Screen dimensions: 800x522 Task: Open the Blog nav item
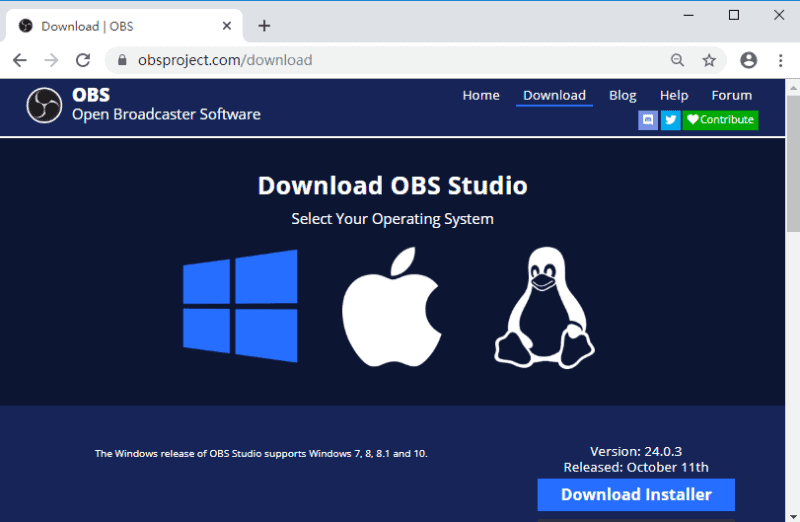click(x=622, y=95)
